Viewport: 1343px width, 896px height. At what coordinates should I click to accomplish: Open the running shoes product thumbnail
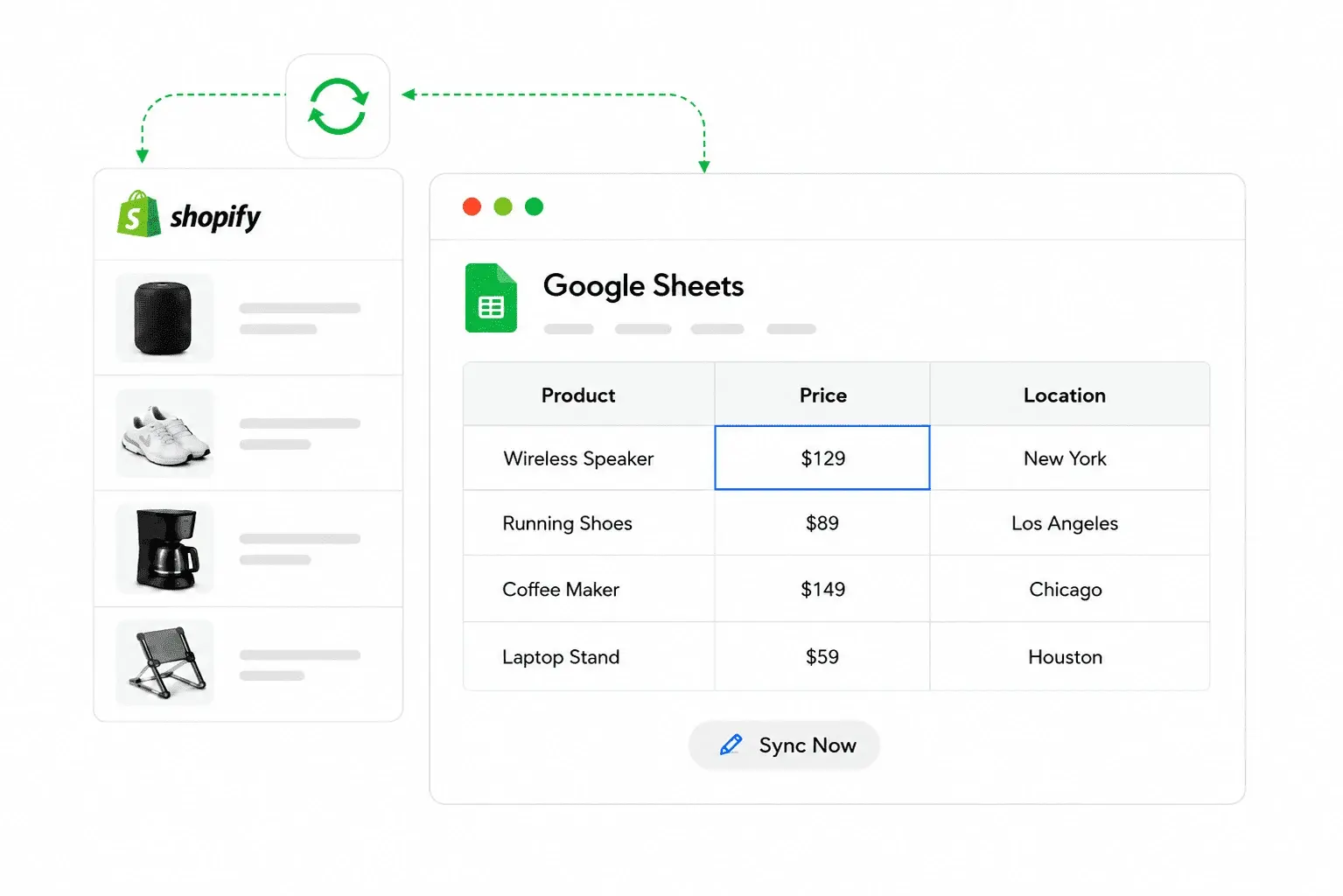164,433
